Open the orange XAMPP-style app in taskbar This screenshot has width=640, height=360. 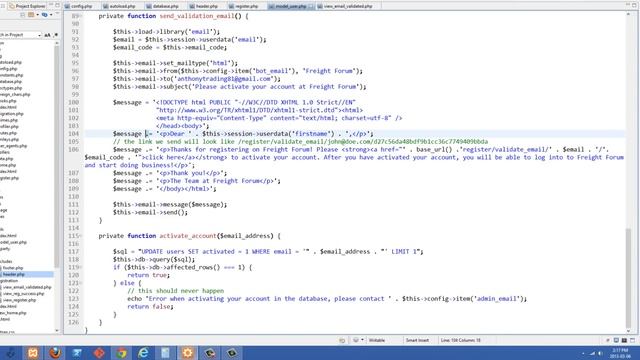coord(33,353)
